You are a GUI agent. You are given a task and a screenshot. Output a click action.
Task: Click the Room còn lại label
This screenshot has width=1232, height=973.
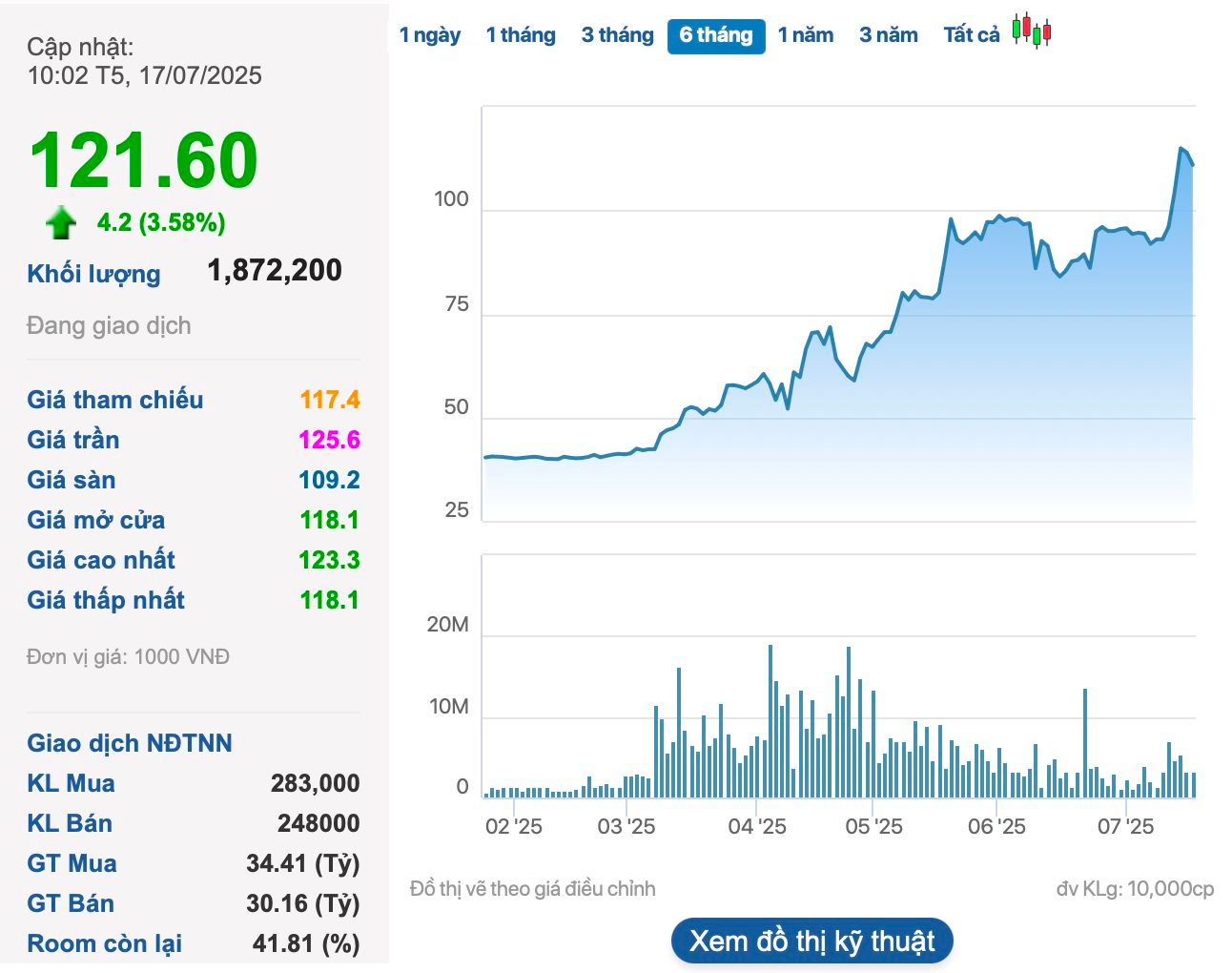point(105,943)
